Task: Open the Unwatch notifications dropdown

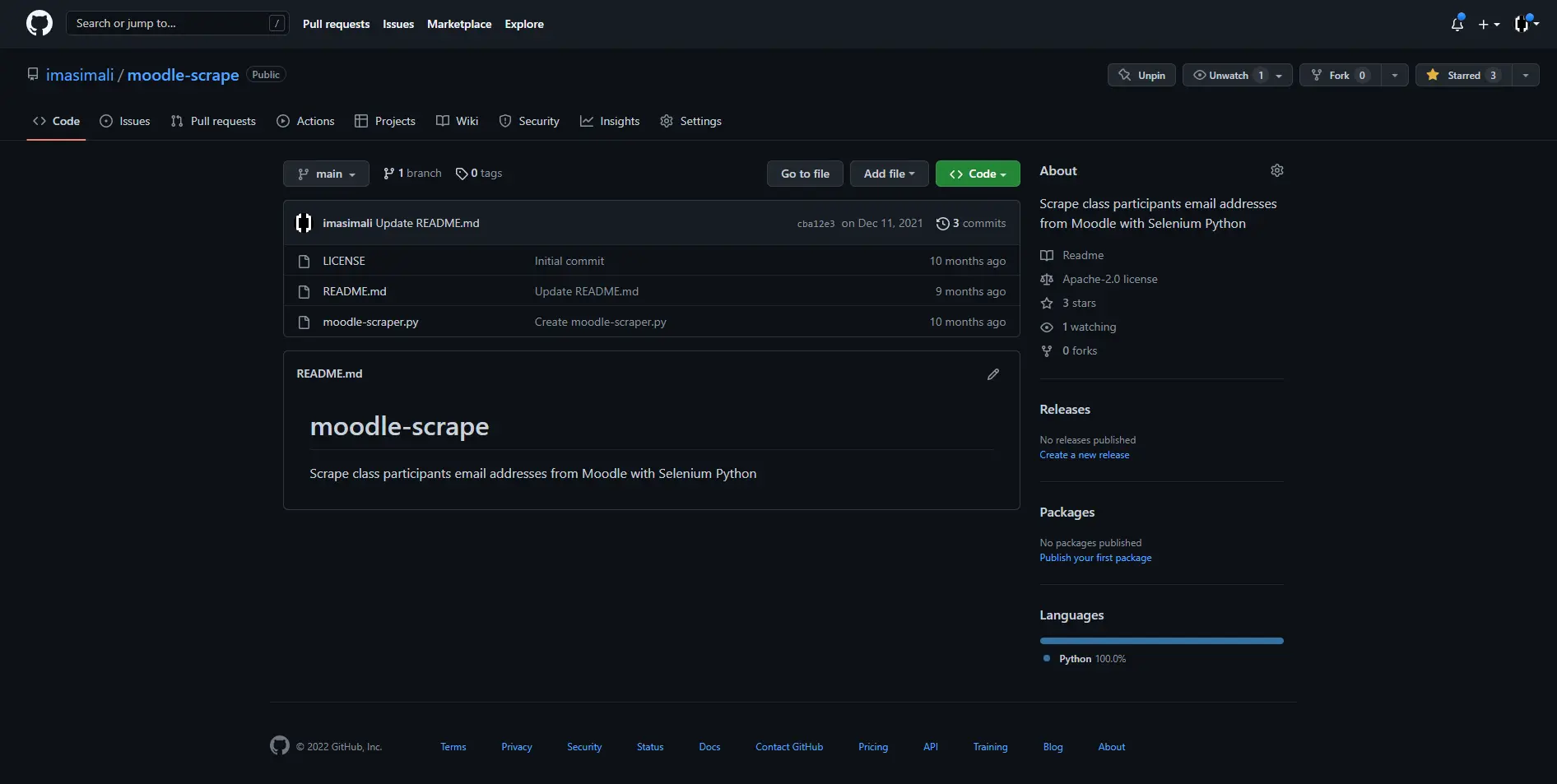Action: pos(1237,75)
